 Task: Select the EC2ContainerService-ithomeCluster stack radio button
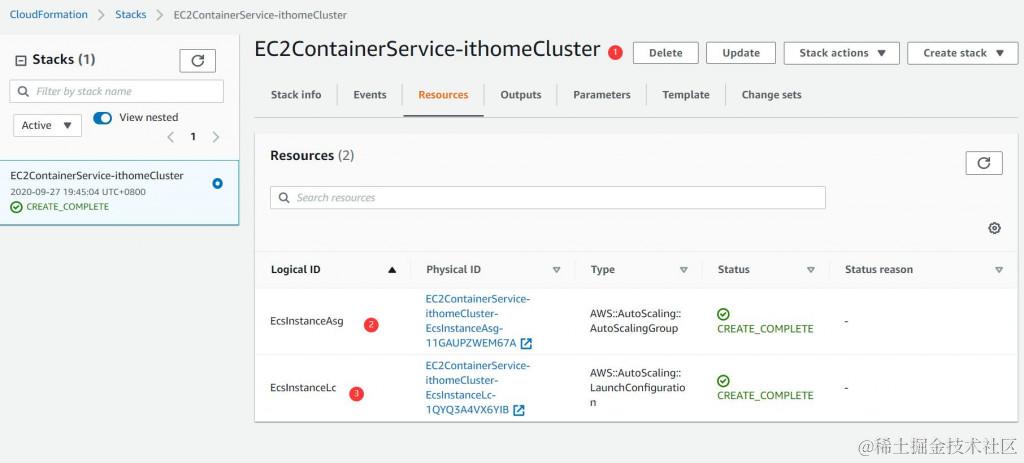pos(217,184)
